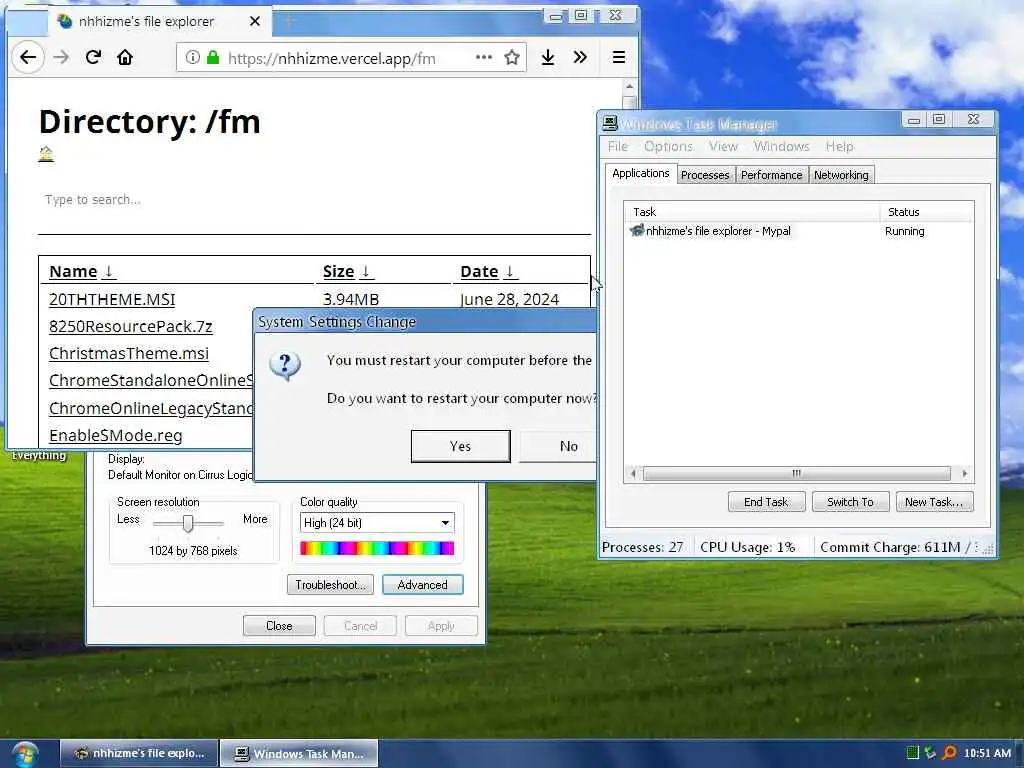Click the browser address bar URL
The image size is (1024, 768).
click(x=332, y=59)
